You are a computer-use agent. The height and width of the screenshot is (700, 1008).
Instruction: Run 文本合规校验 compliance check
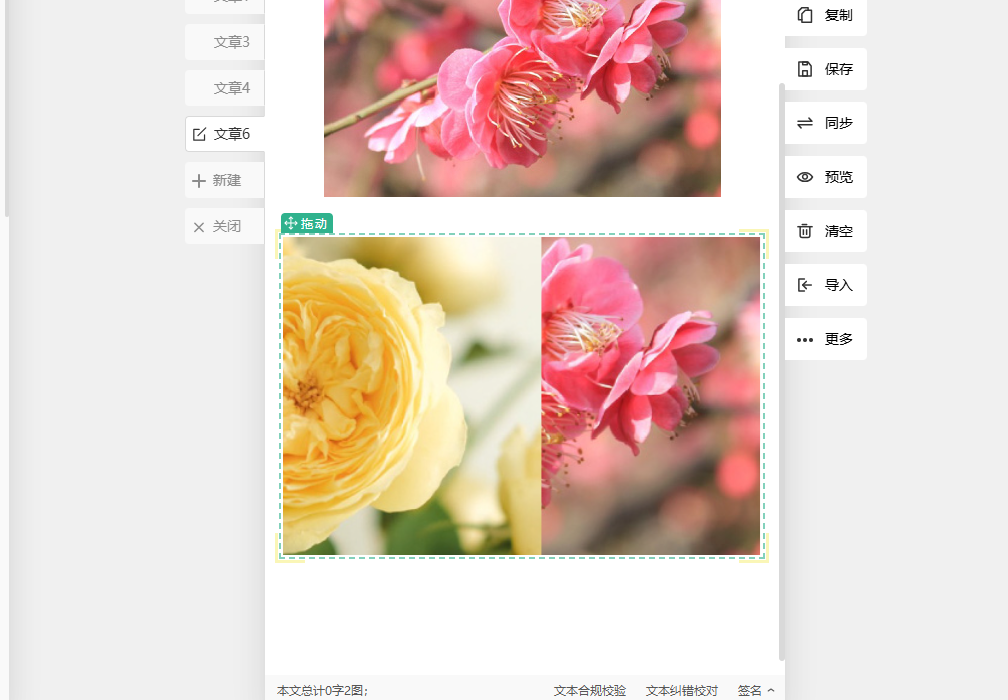(590, 690)
